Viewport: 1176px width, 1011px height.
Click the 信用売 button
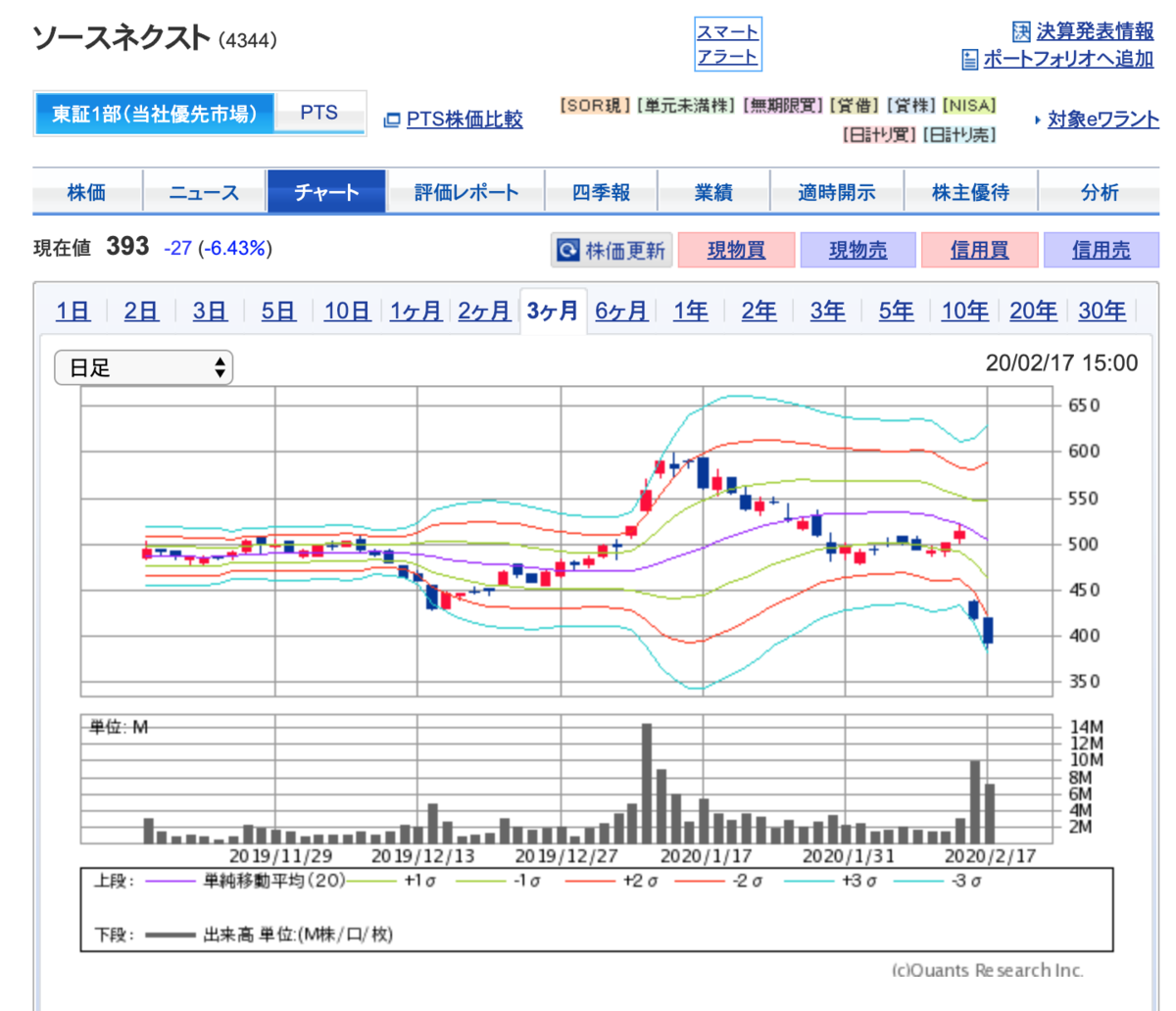click(x=1101, y=251)
